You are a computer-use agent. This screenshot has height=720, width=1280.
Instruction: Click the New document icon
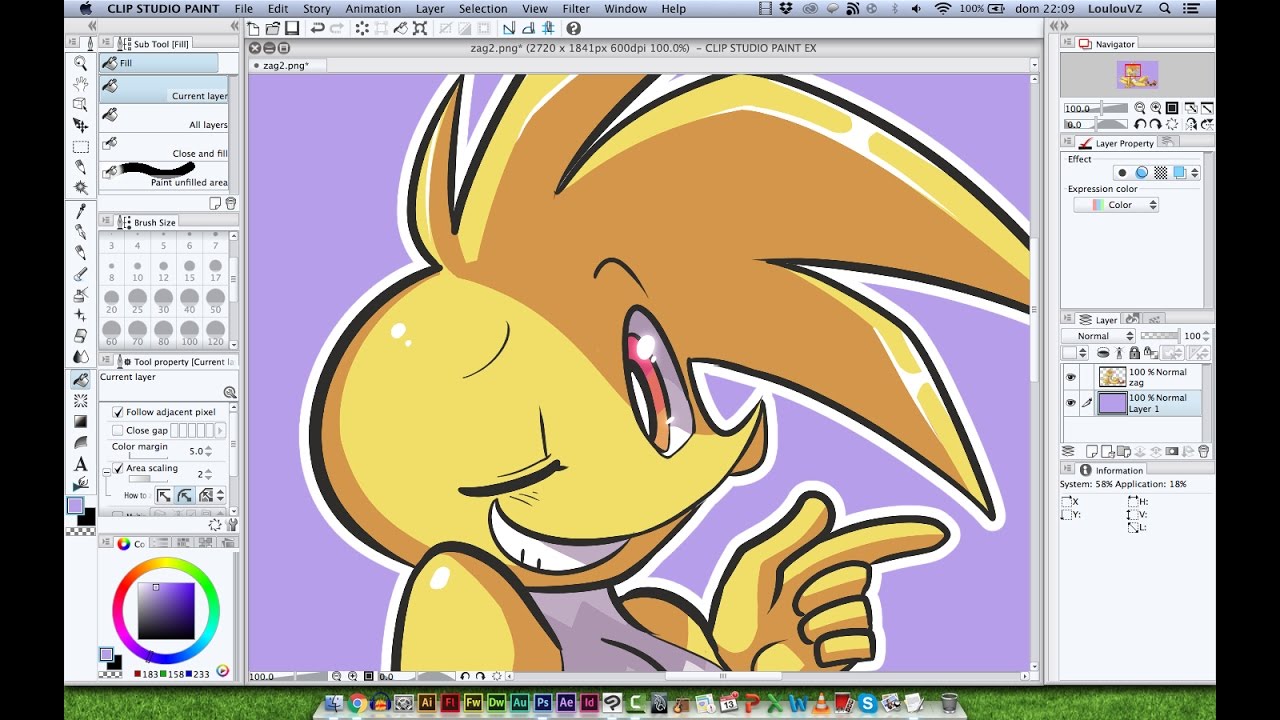tap(254, 29)
